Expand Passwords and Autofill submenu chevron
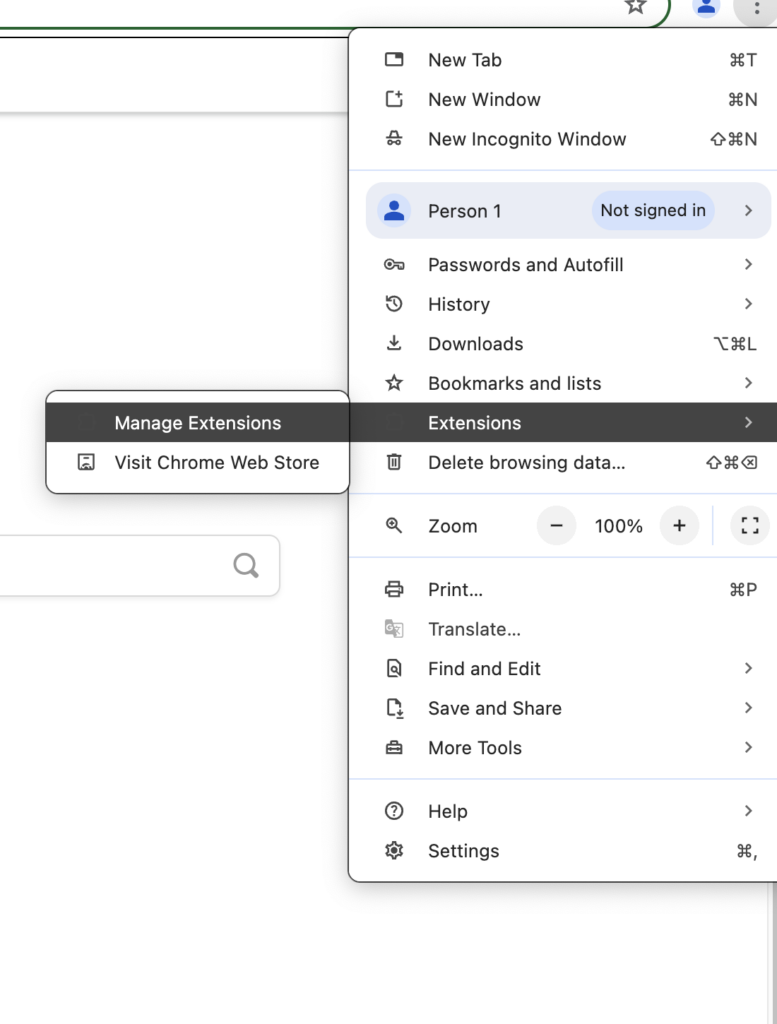 pyautogui.click(x=748, y=264)
